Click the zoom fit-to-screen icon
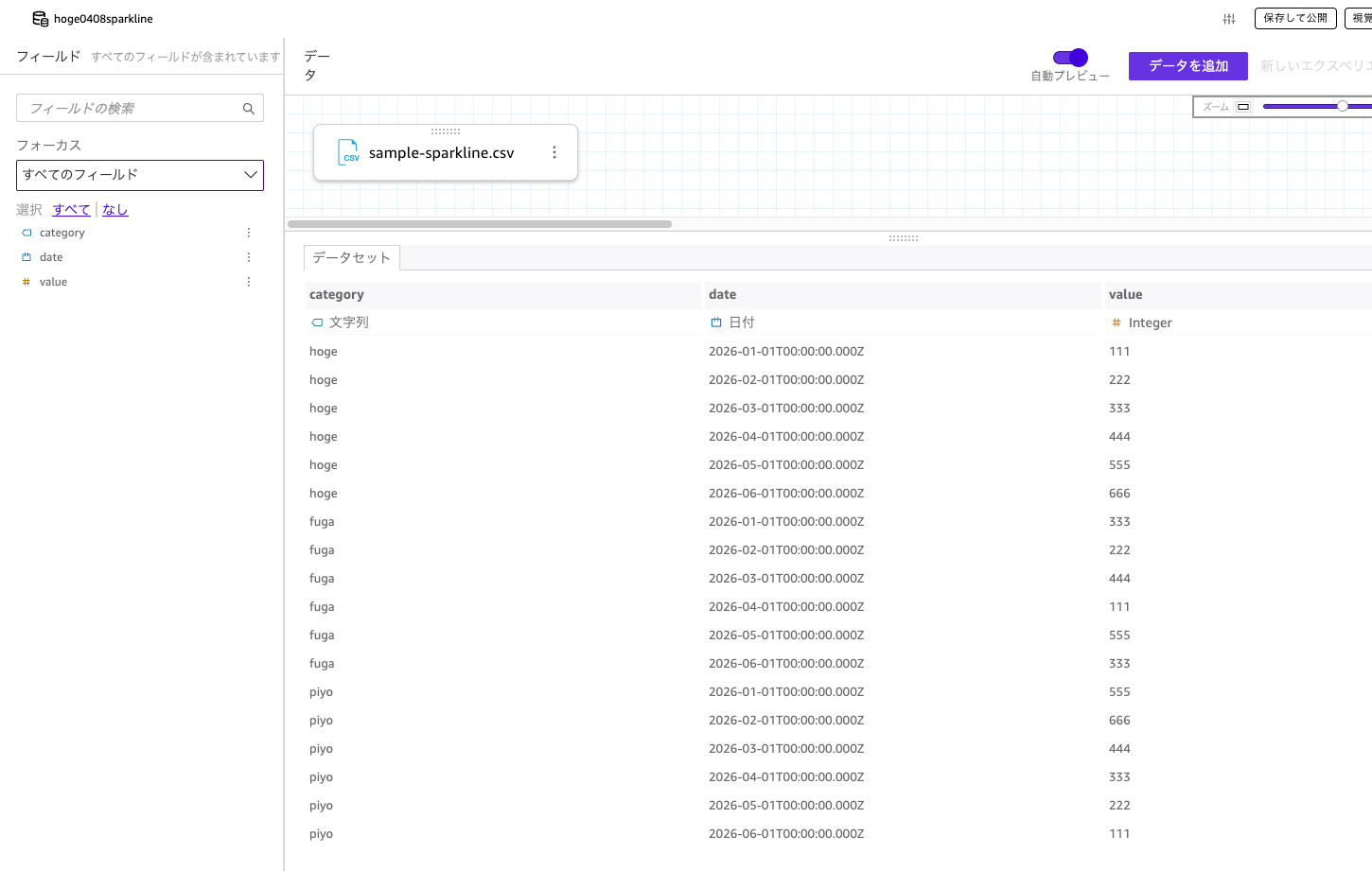Screen dimensions: 1372x871 pyautogui.click(x=1243, y=107)
